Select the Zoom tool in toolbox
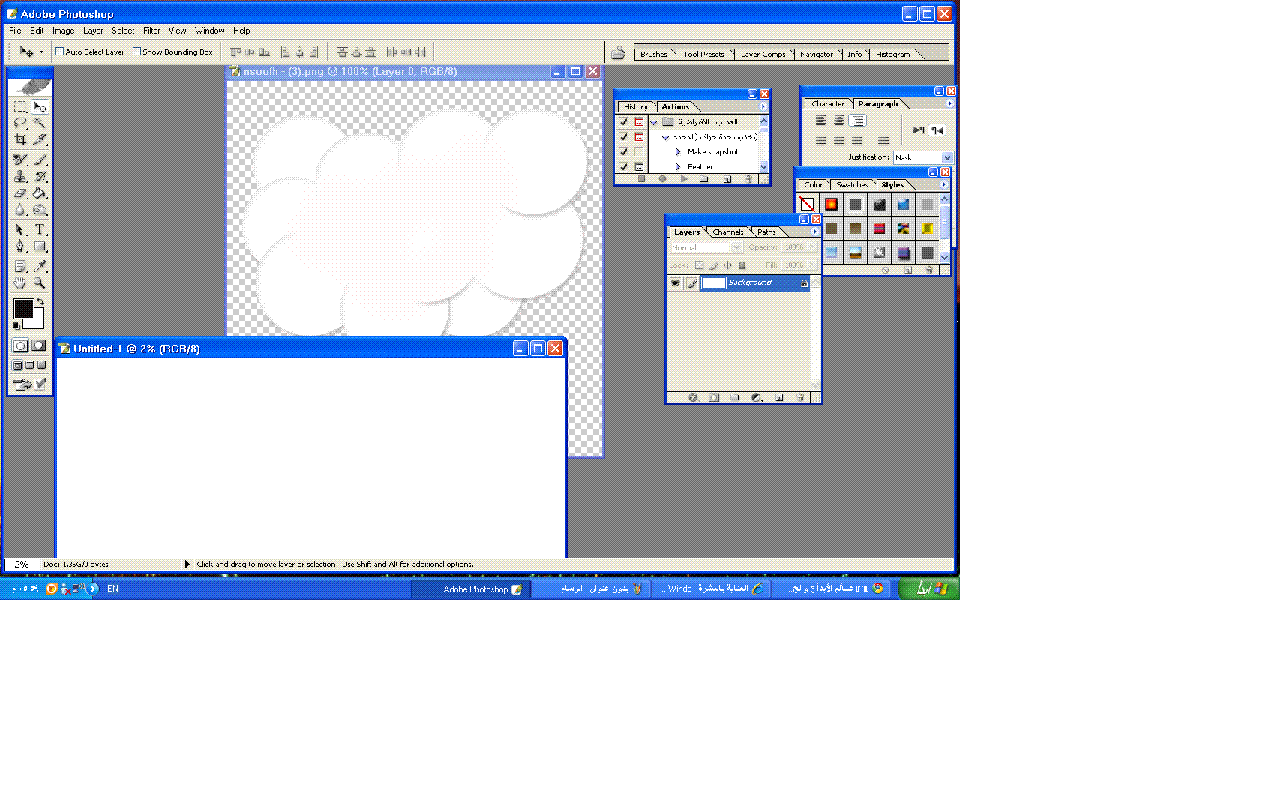This screenshot has height=800, width=1280. [x=40, y=283]
